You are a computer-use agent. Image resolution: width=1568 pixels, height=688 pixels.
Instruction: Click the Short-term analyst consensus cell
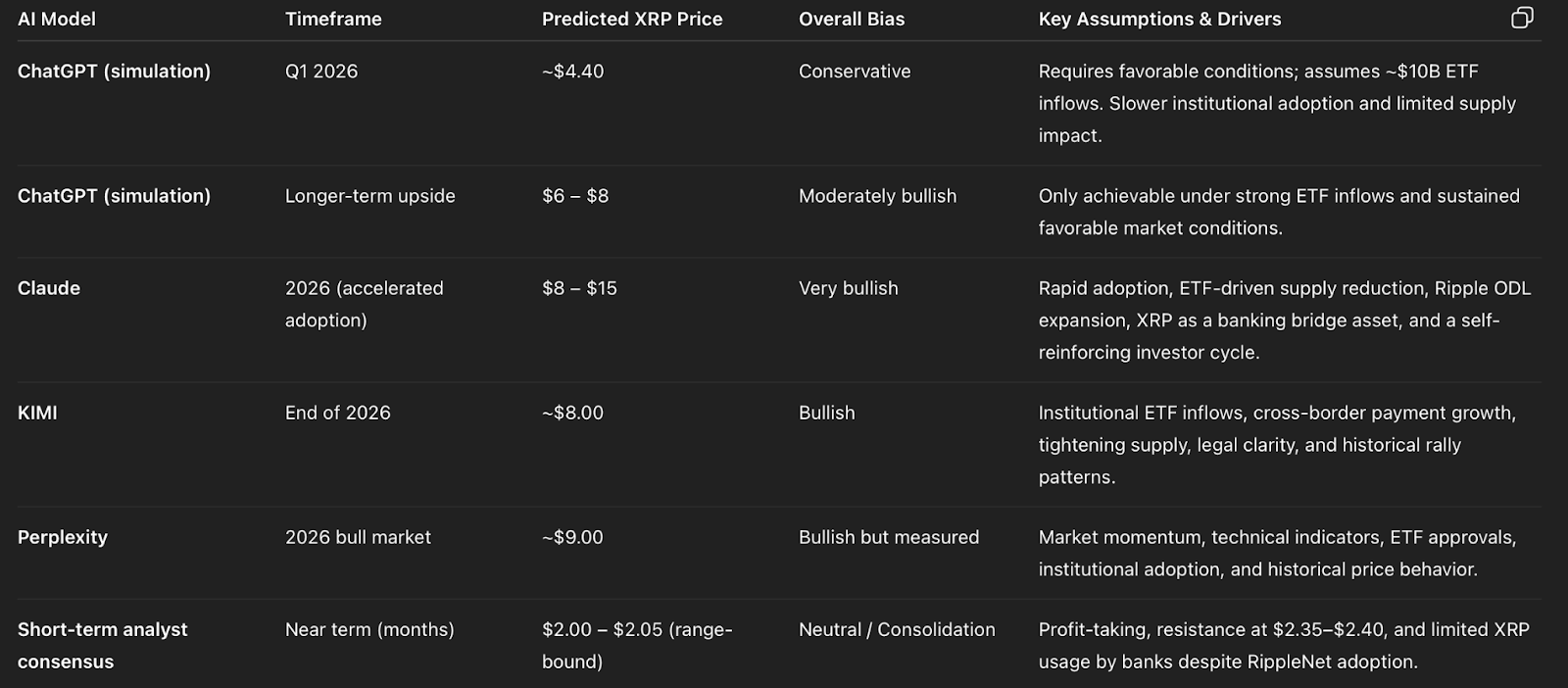[102, 645]
